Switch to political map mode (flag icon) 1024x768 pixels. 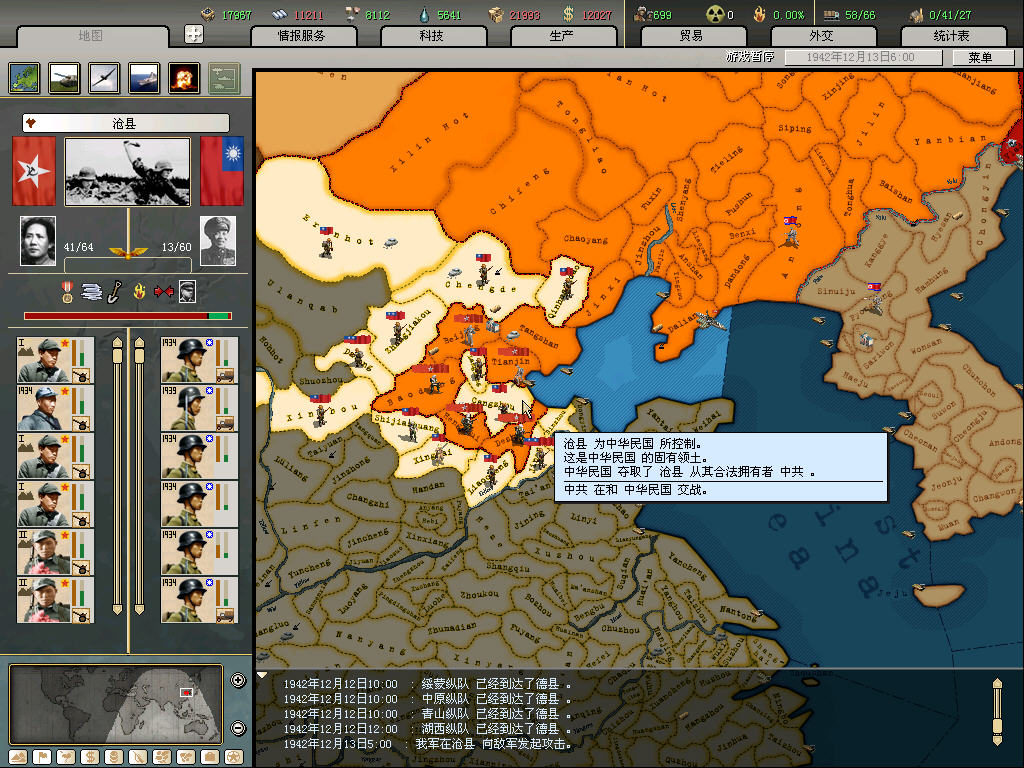[42, 756]
